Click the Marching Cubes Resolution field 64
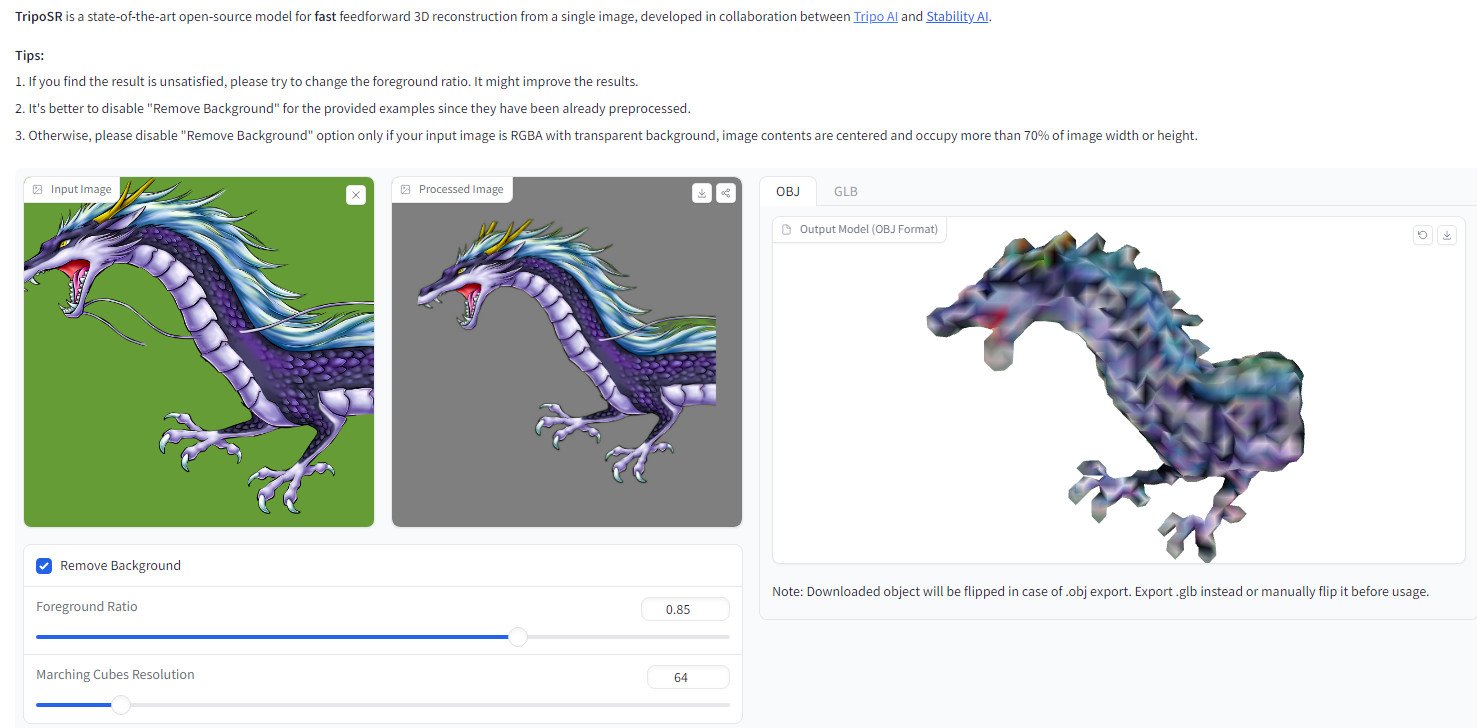 click(688, 677)
